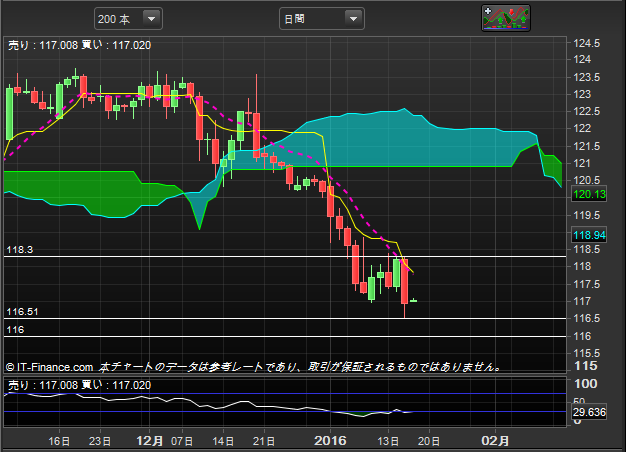Click the 02月 date axis label
Image resolution: width=626 pixels, height=452 pixels.
pos(495,441)
